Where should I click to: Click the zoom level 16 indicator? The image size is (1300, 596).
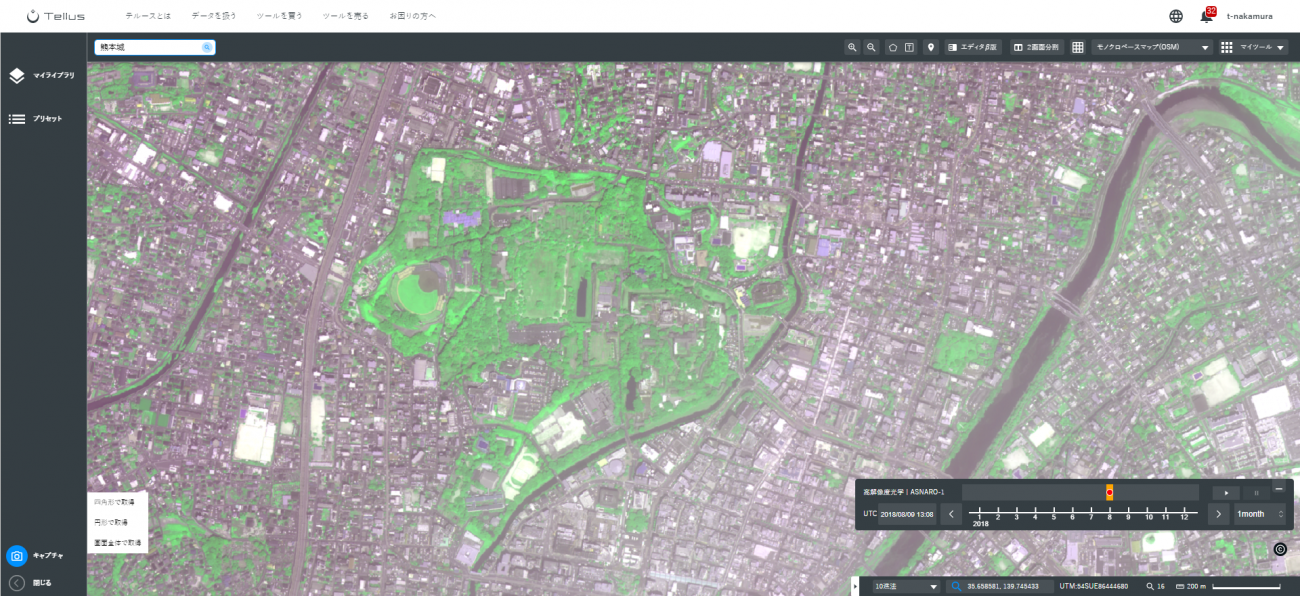tap(1155, 586)
